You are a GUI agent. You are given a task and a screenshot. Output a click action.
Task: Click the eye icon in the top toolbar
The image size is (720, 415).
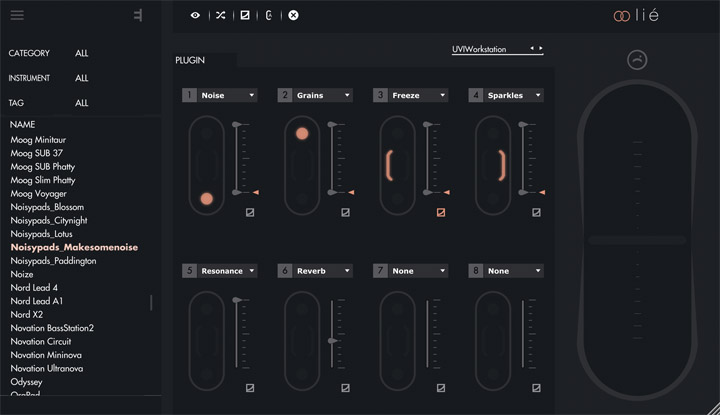[x=195, y=15]
